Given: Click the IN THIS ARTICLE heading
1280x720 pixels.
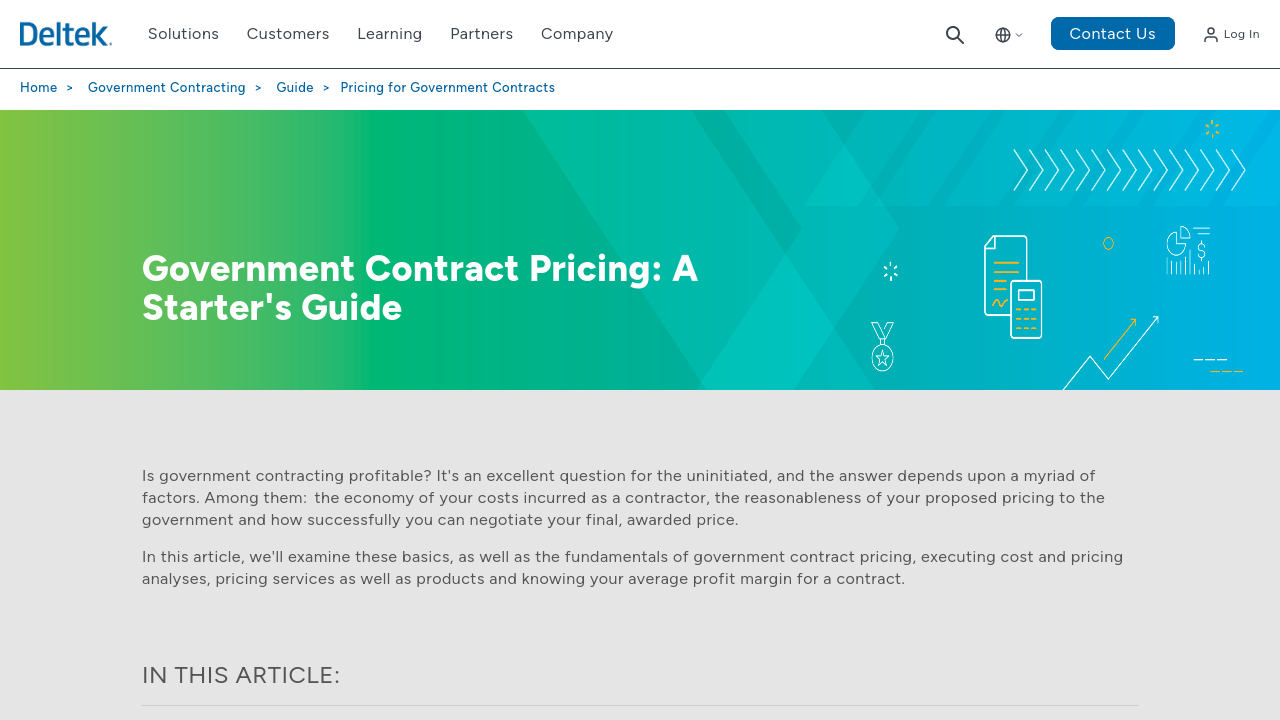Looking at the screenshot, I should click(241, 675).
